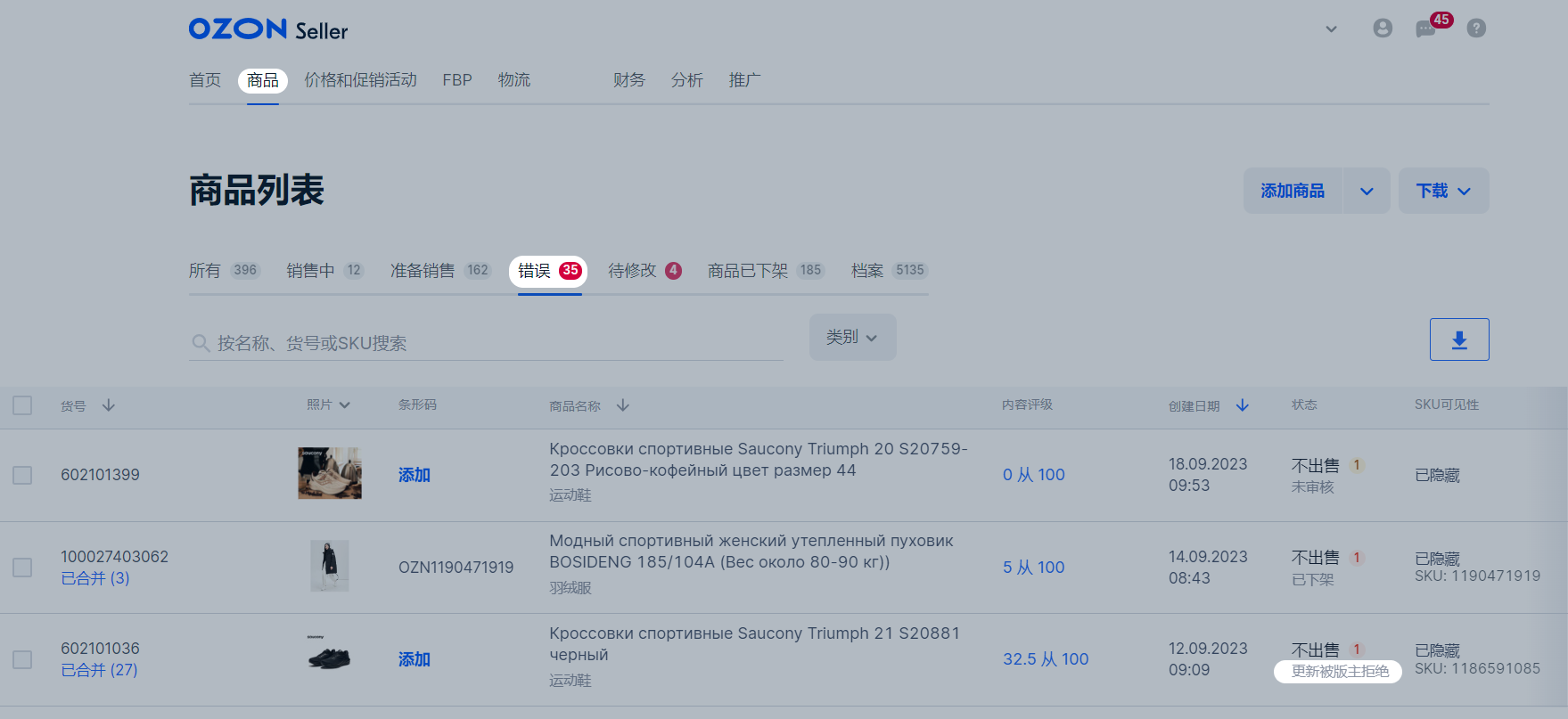Expand the account dropdown chevron in header
Image resolution: width=1568 pixels, height=719 pixels.
pyautogui.click(x=1331, y=29)
